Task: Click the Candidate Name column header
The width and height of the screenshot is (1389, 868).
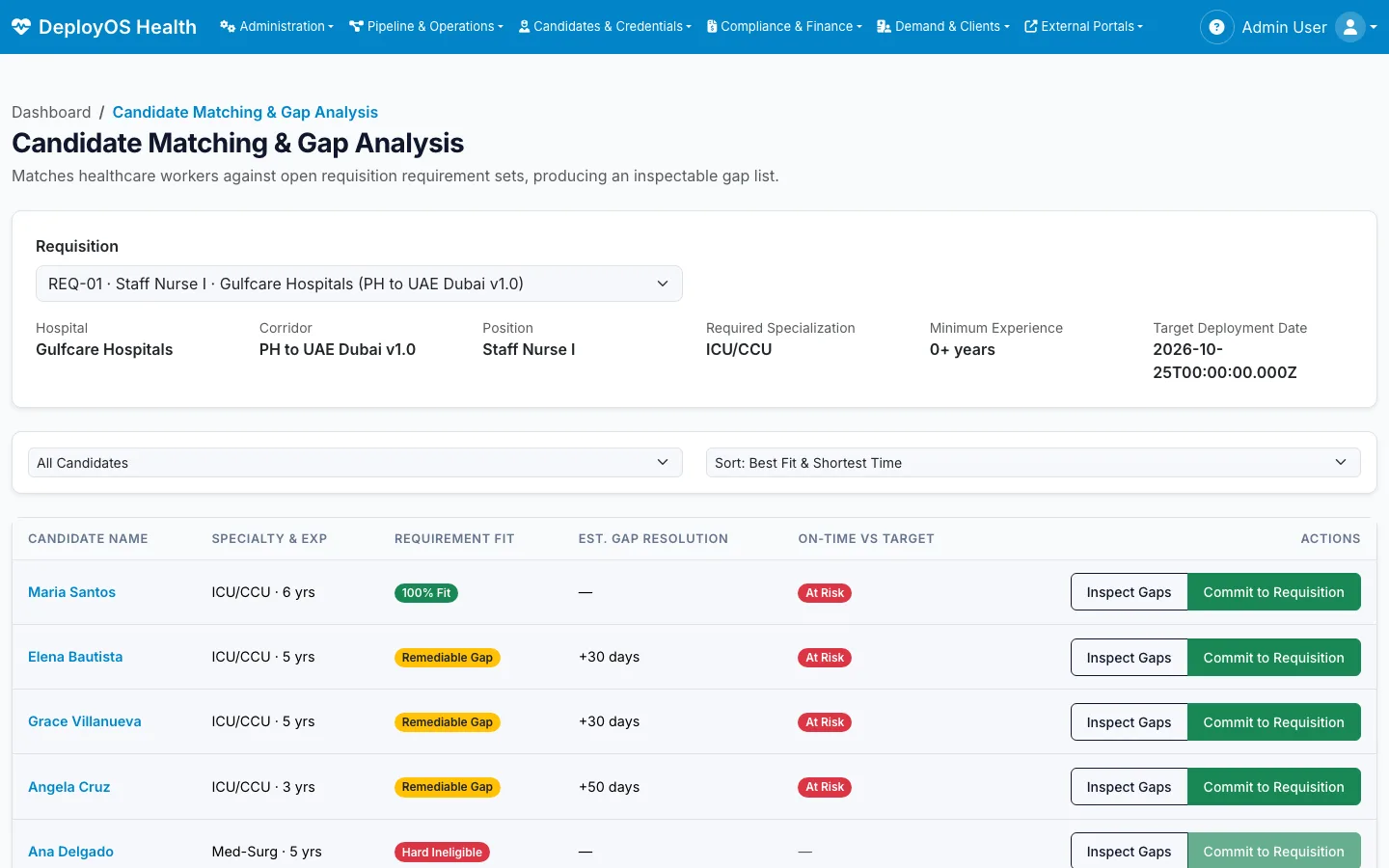Action: click(88, 539)
